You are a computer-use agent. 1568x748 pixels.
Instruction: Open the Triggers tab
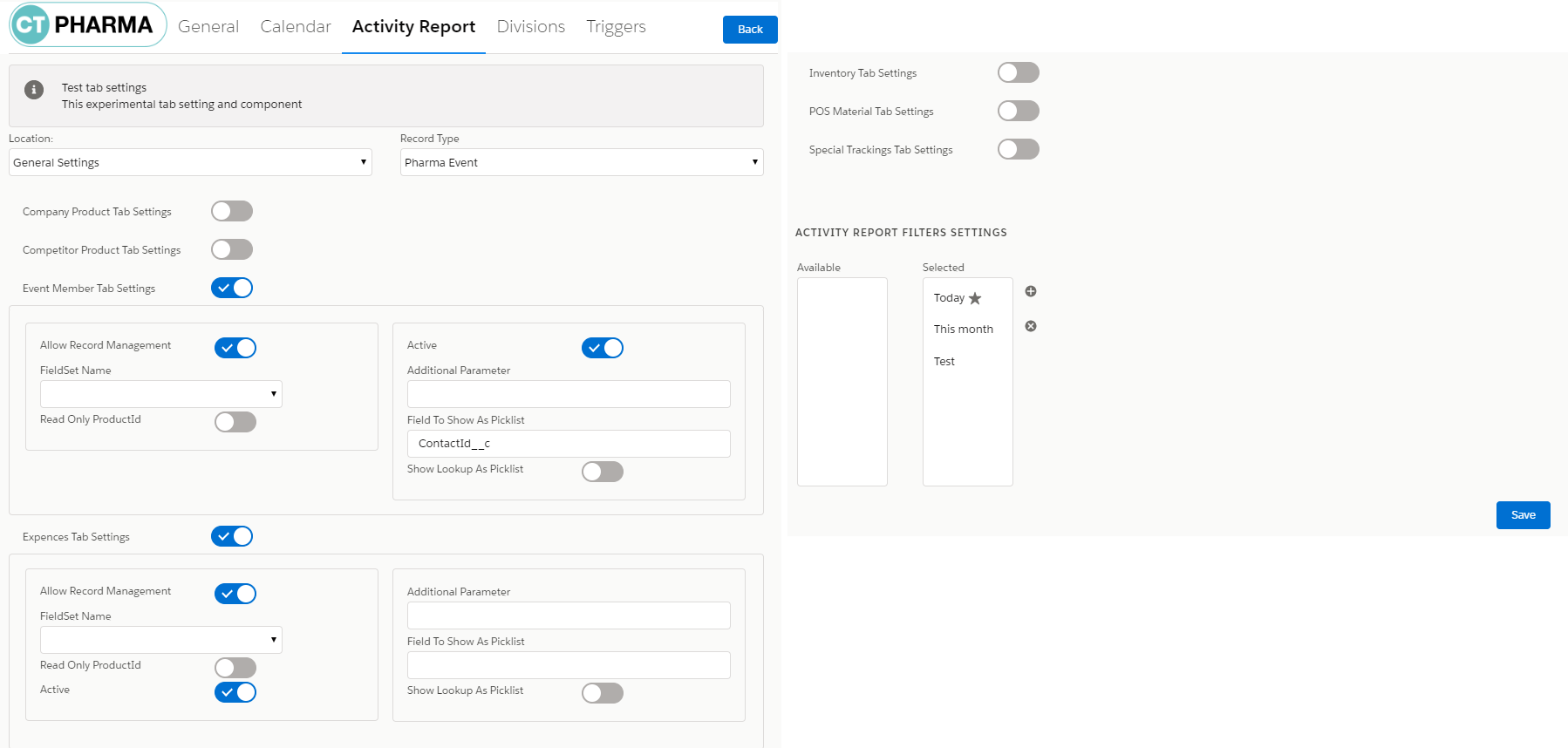coord(616,27)
